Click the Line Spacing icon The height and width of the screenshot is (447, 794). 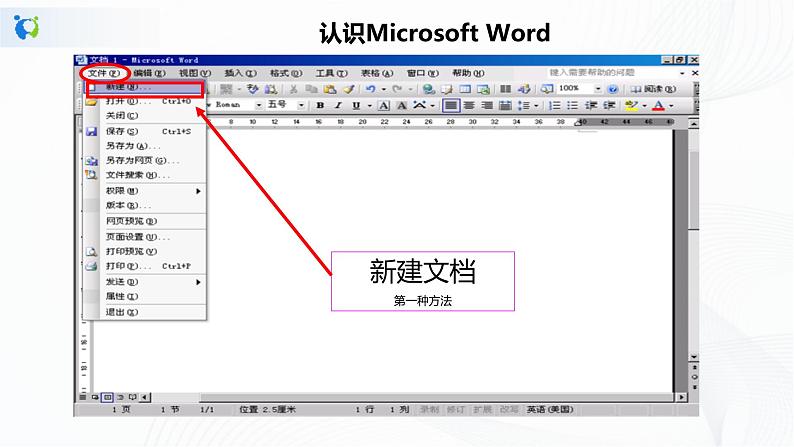(524, 105)
